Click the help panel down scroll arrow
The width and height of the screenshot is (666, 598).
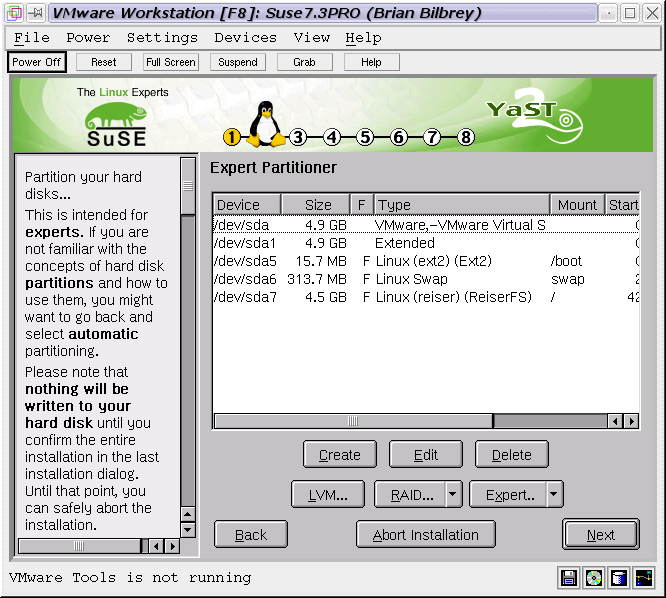(188, 530)
